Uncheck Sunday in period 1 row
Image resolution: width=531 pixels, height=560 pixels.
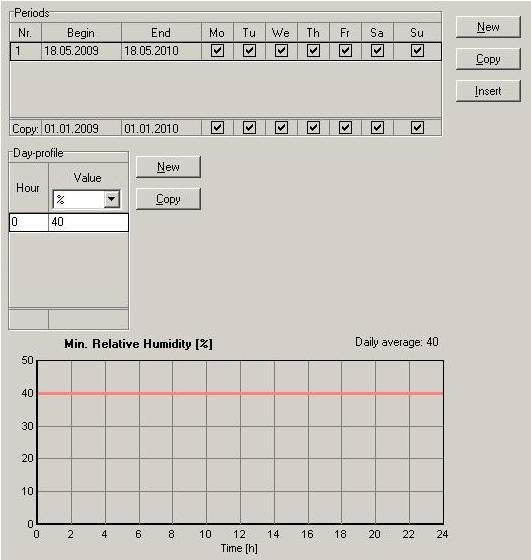coord(417,51)
